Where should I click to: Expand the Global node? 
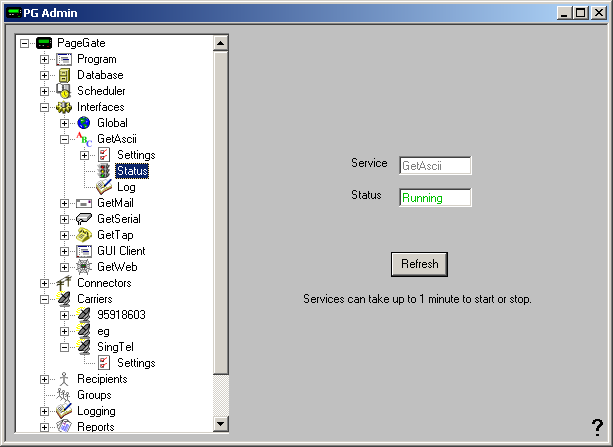pos(65,123)
